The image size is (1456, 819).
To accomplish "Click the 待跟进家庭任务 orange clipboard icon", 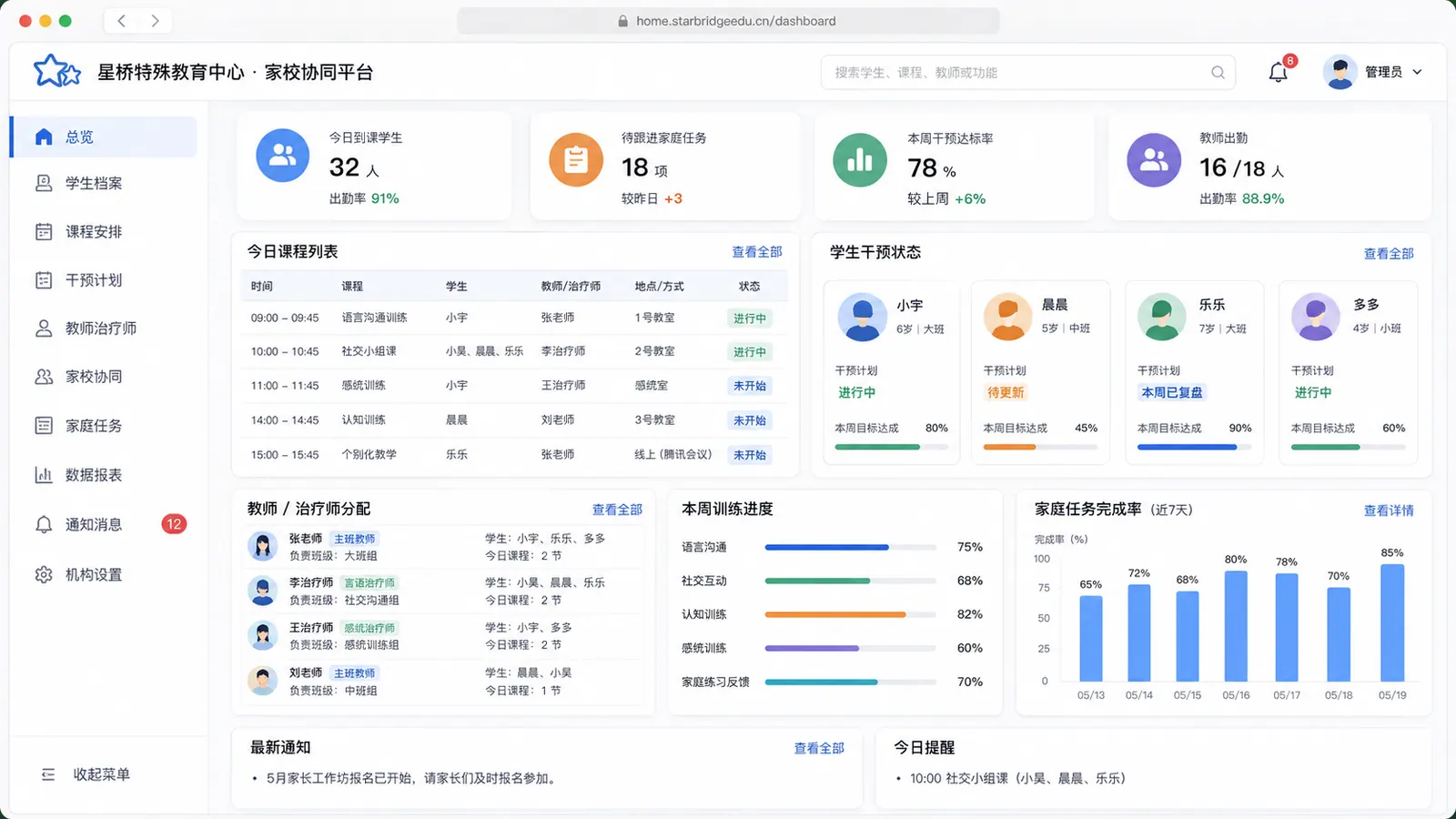I will [x=576, y=159].
